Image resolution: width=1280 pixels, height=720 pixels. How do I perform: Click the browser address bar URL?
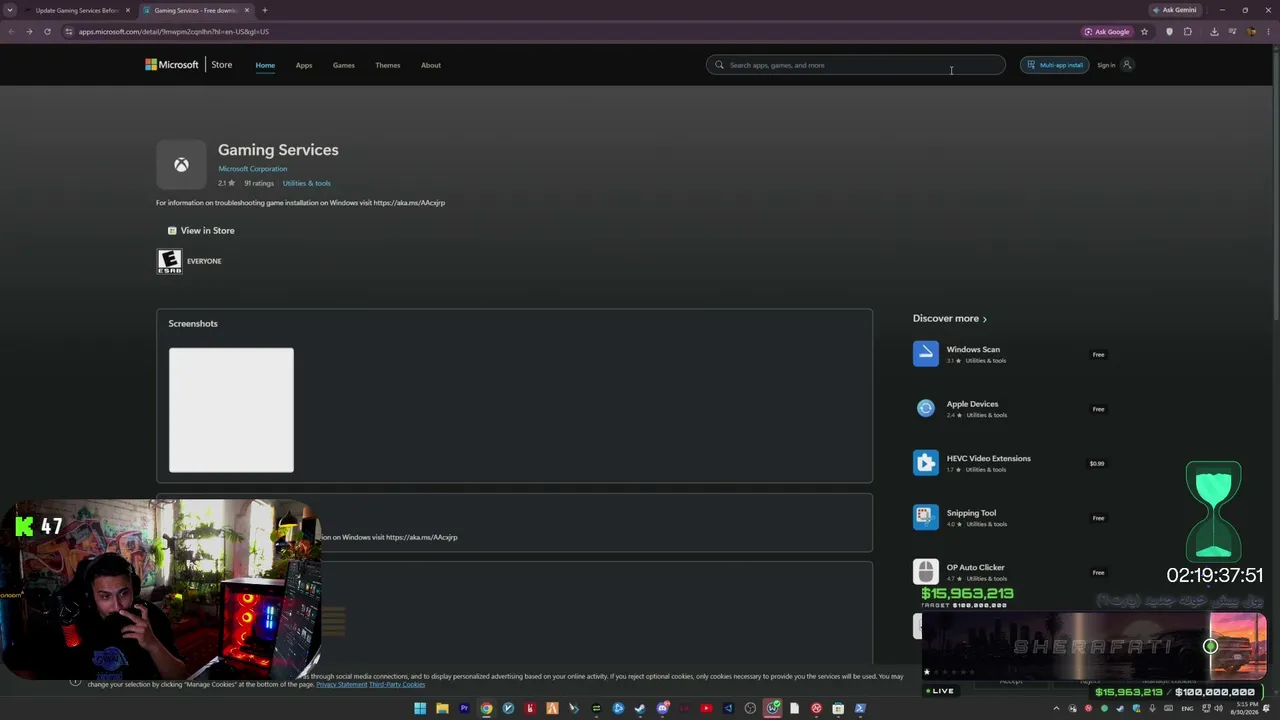pyautogui.click(x=174, y=32)
